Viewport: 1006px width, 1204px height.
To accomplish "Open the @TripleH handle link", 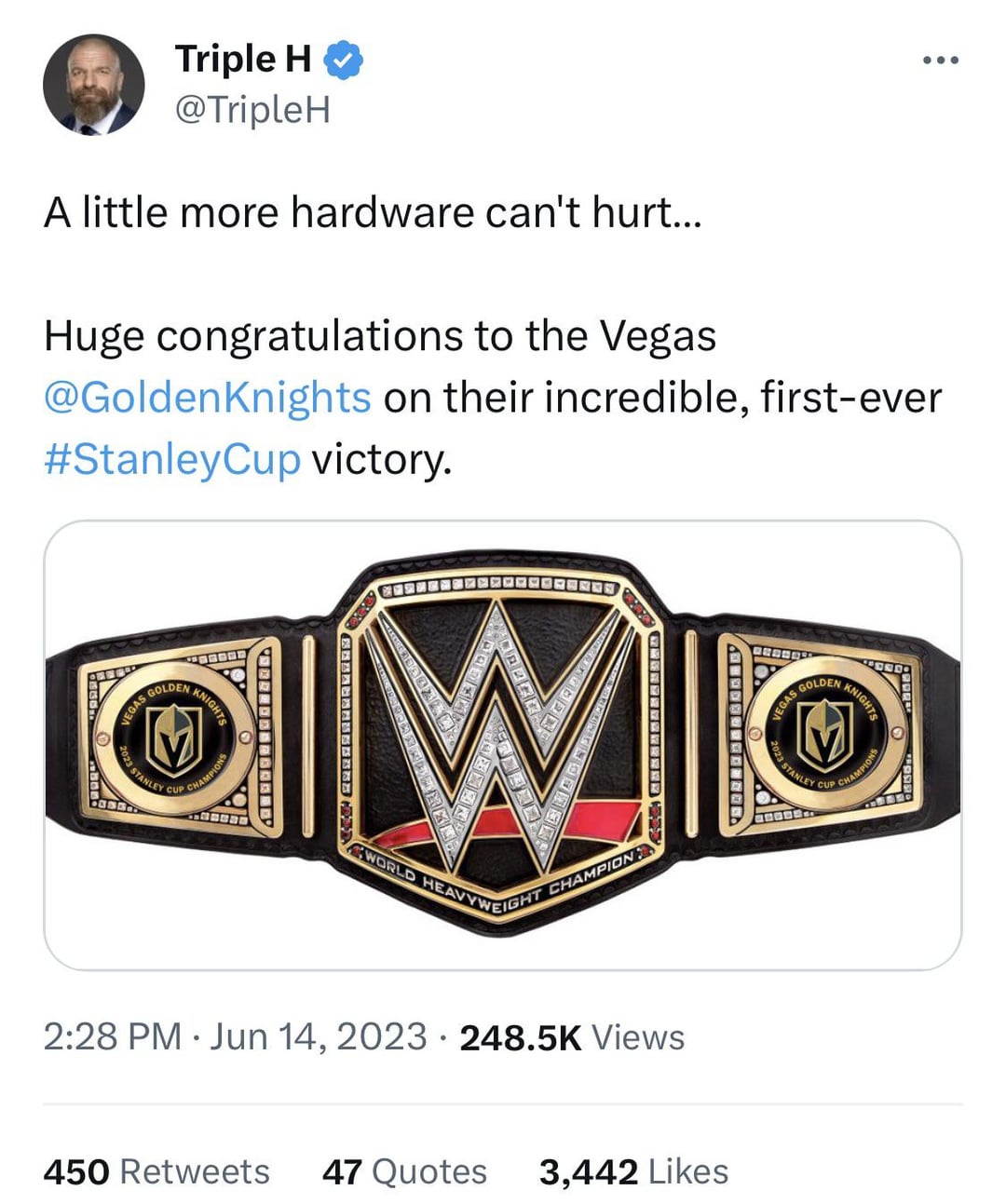I will (252, 109).
